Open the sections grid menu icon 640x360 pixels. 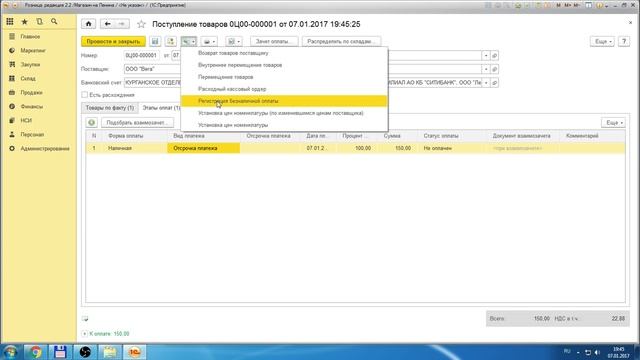[x=10, y=22]
